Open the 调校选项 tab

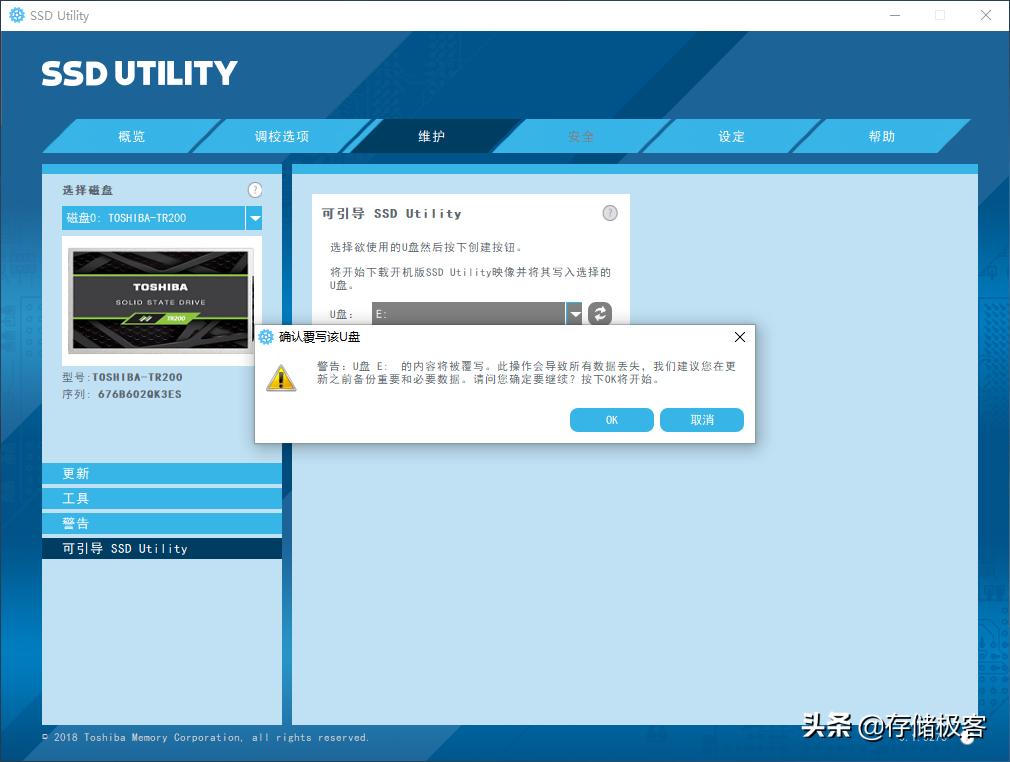click(281, 136)
